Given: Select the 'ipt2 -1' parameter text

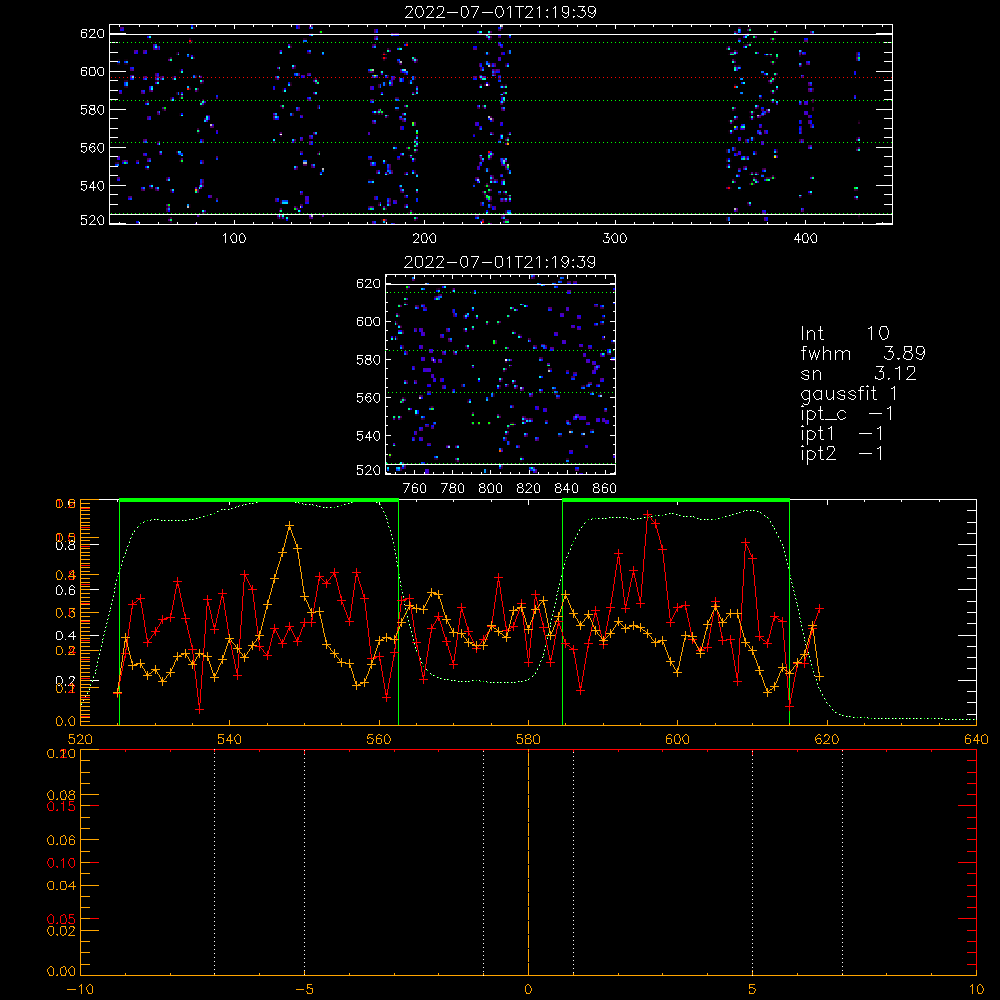Looking at the screenshot, I should (842, 453).
